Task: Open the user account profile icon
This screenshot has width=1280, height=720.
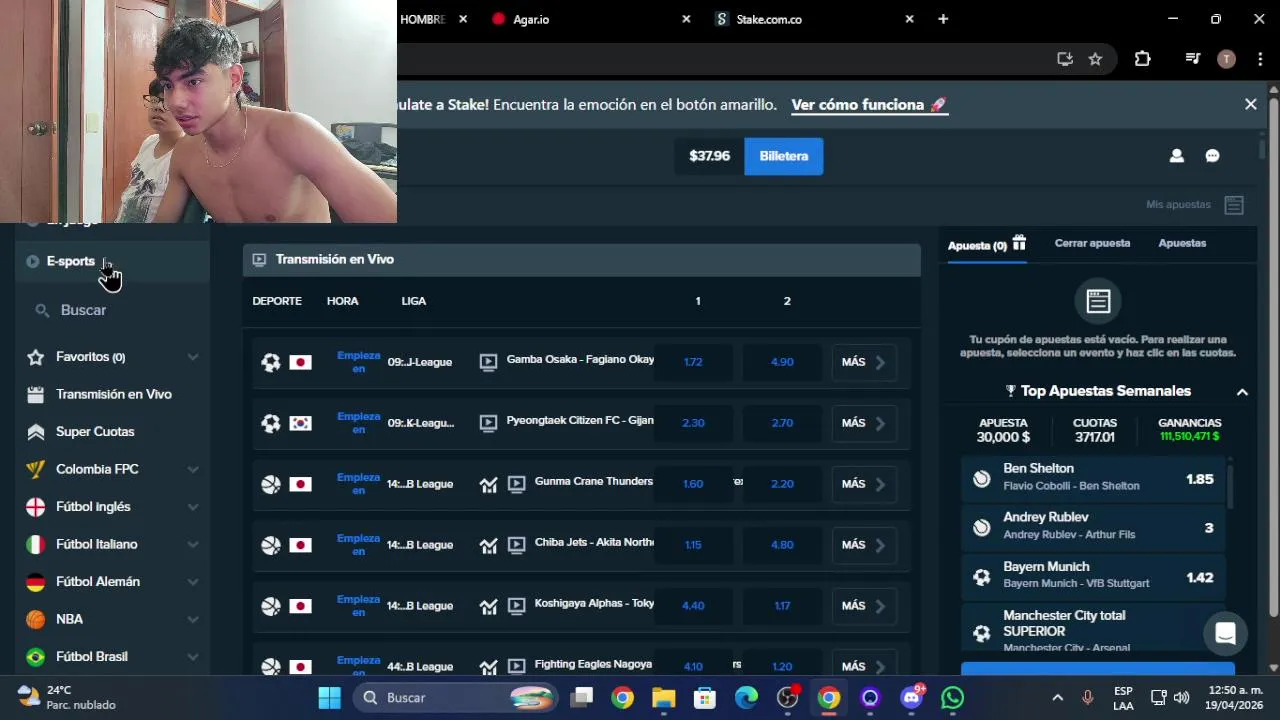Action: click(1176, 156)
